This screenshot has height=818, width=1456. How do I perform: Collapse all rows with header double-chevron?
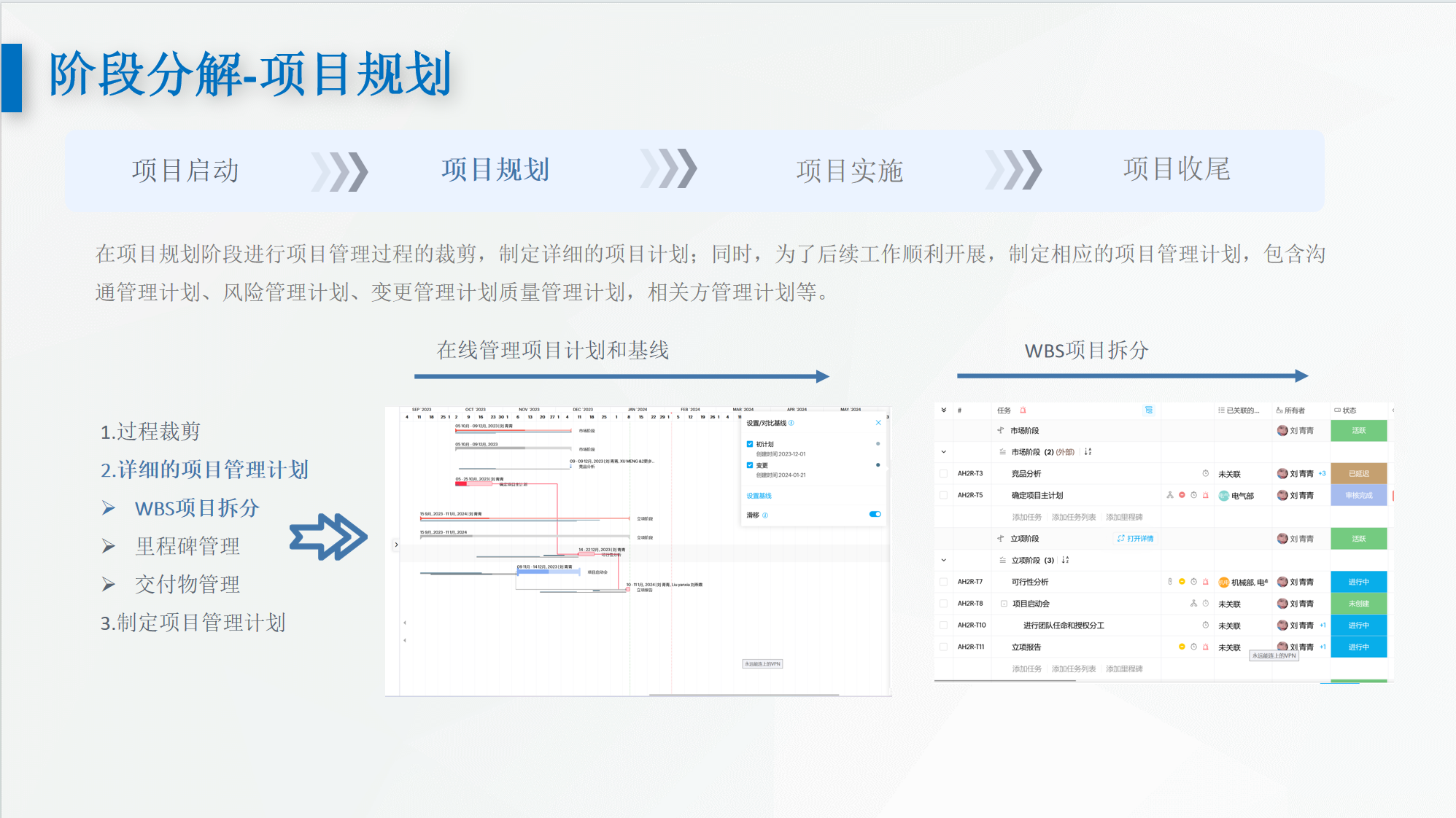(944, 410)
